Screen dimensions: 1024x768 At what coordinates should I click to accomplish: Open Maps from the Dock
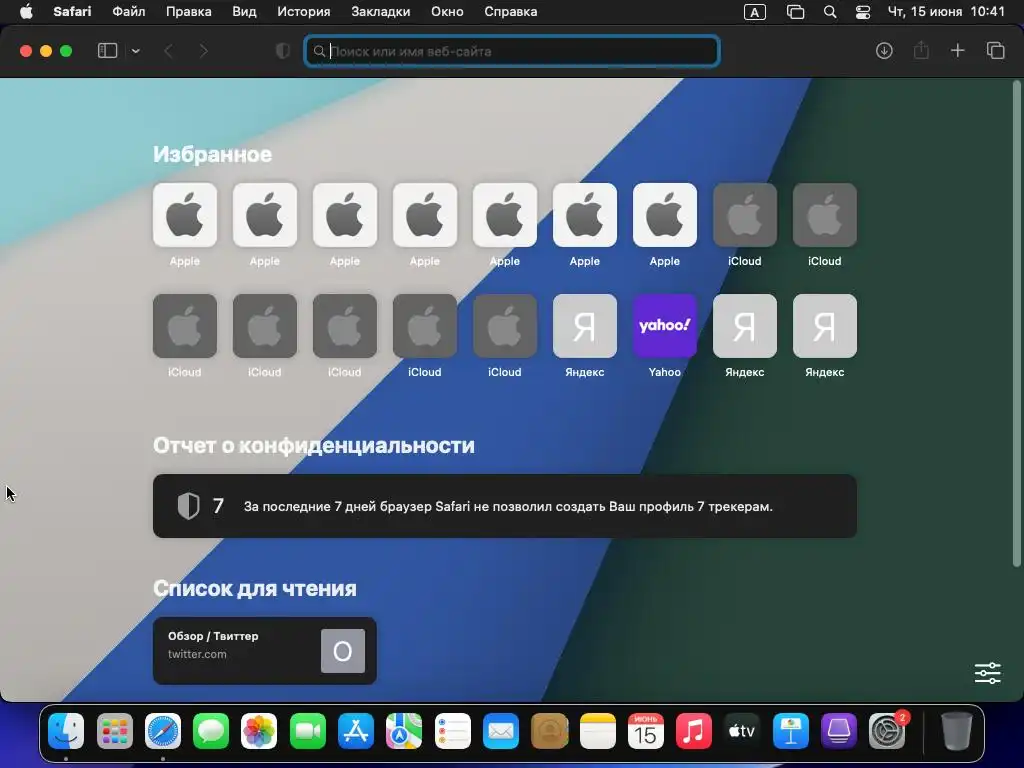pyautogui.click(x=404, y=731)
